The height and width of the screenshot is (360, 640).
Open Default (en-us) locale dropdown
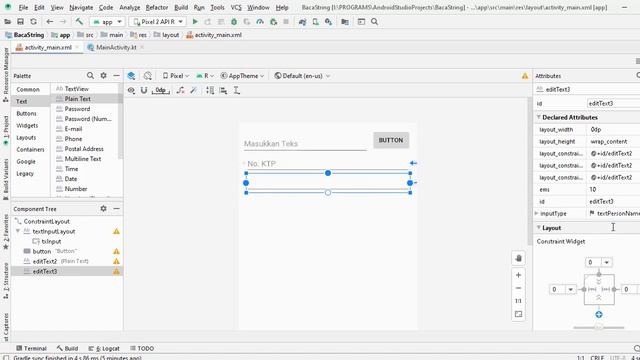point(302,76)
